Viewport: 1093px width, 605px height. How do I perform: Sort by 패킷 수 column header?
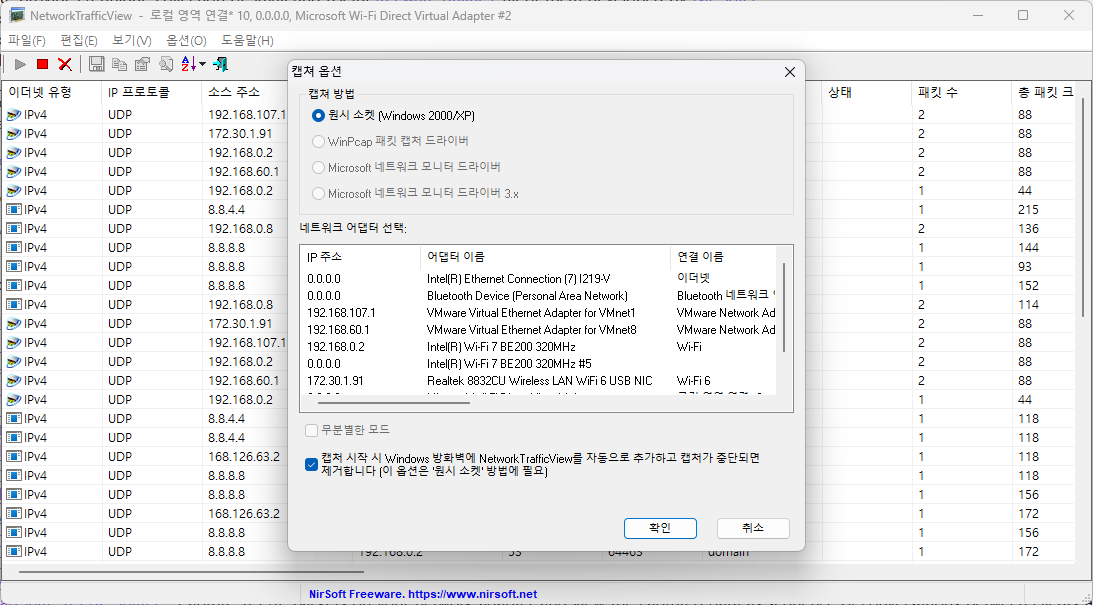click(x=961, y=92)
